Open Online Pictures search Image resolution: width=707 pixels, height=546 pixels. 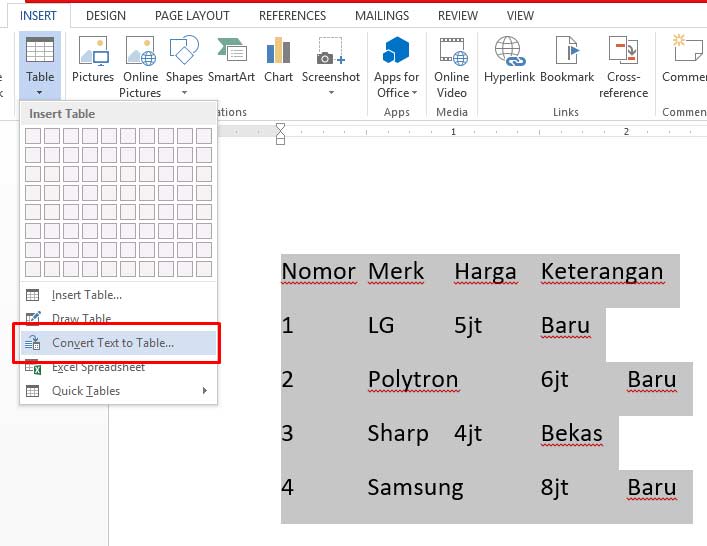[x=140, y=67]
